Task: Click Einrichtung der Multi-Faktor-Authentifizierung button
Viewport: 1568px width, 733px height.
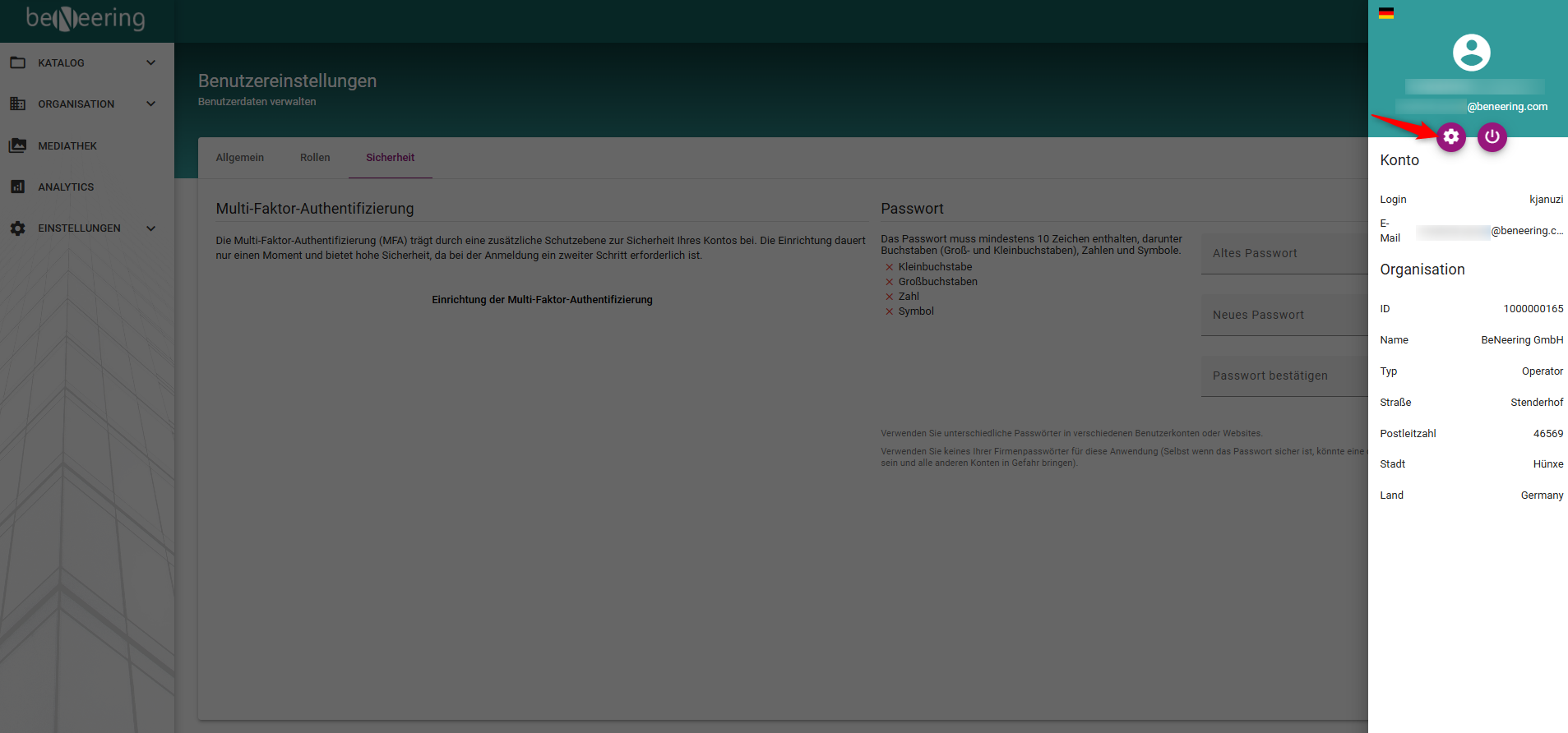Action: coord(542,300)
